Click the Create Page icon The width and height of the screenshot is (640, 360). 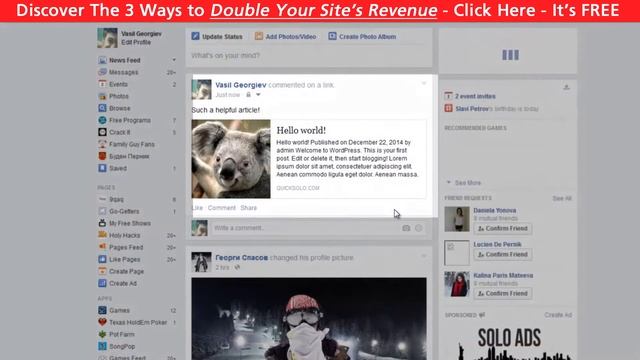click(x=102, y=271)
